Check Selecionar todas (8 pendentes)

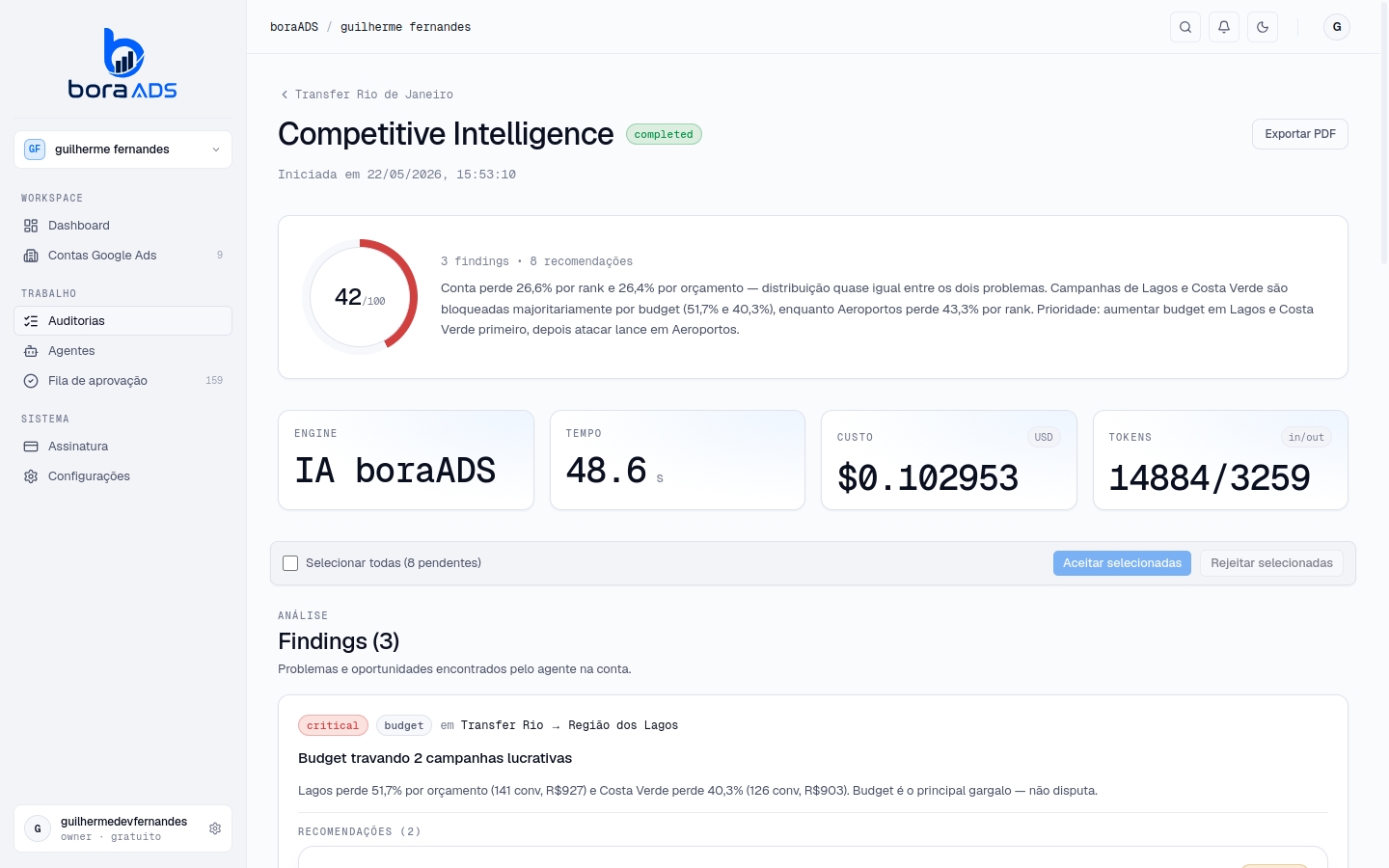(290, 563)
